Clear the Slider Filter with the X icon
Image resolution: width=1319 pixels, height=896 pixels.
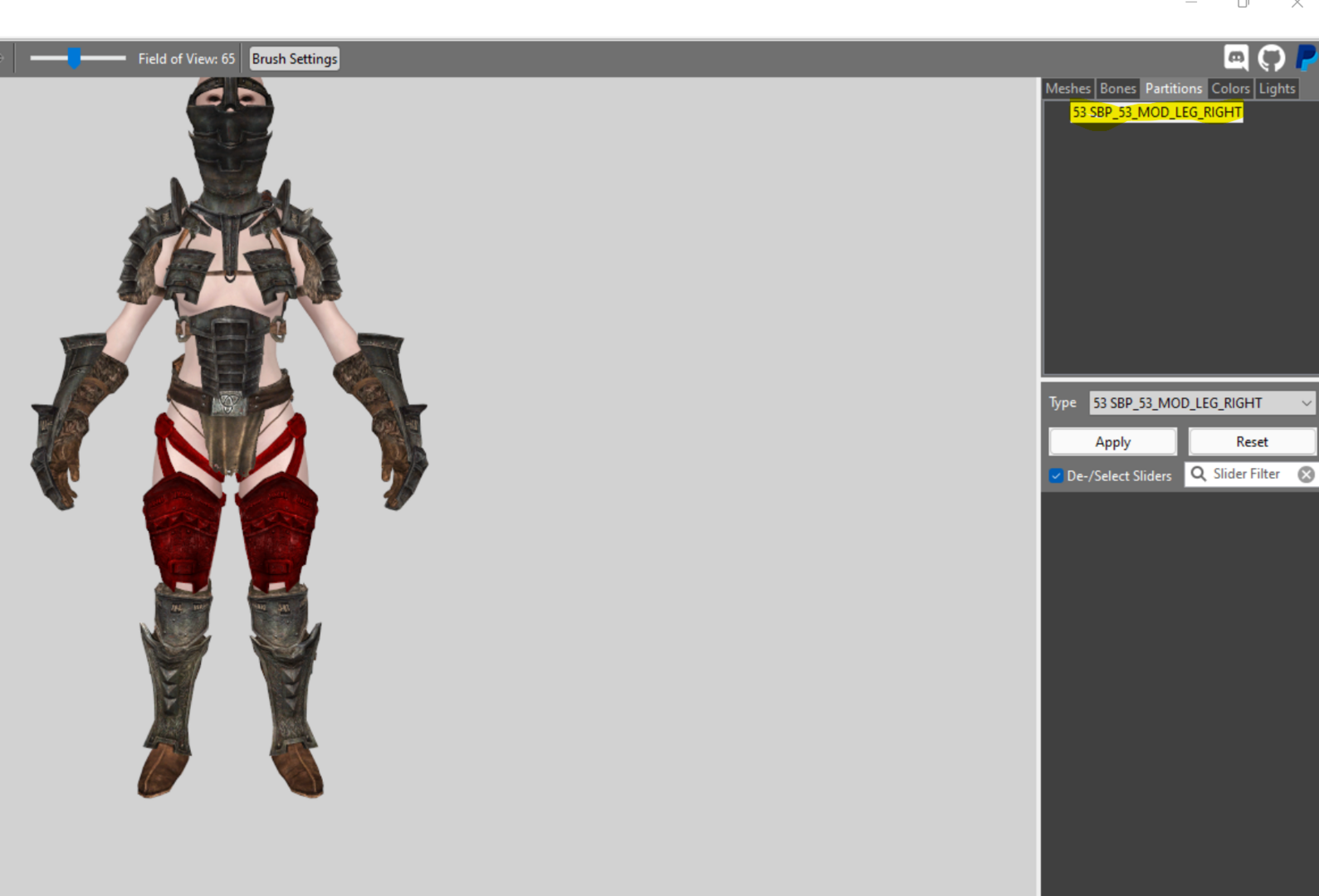tap(1306, 475)
